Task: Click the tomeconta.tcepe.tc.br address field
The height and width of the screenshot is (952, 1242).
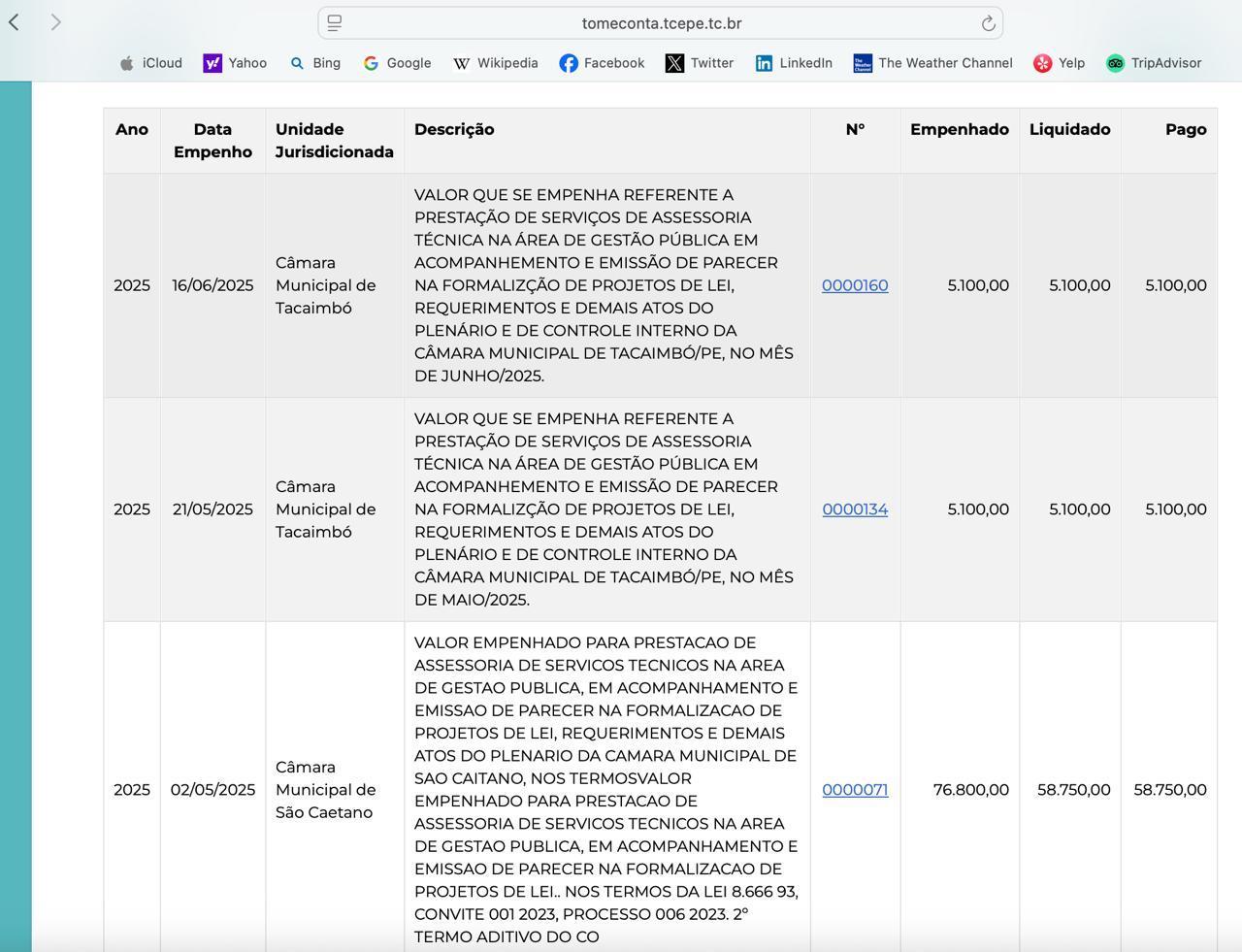Action: [x=661, y=23]
